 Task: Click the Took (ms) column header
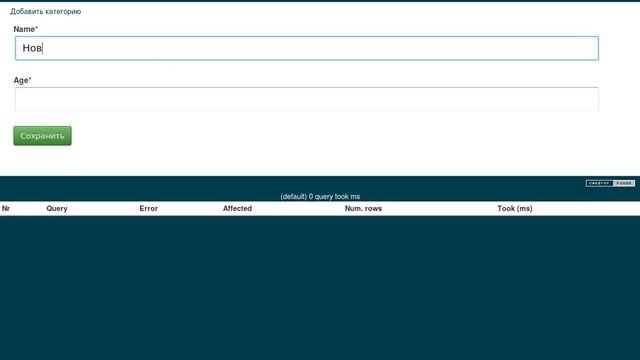515,209
